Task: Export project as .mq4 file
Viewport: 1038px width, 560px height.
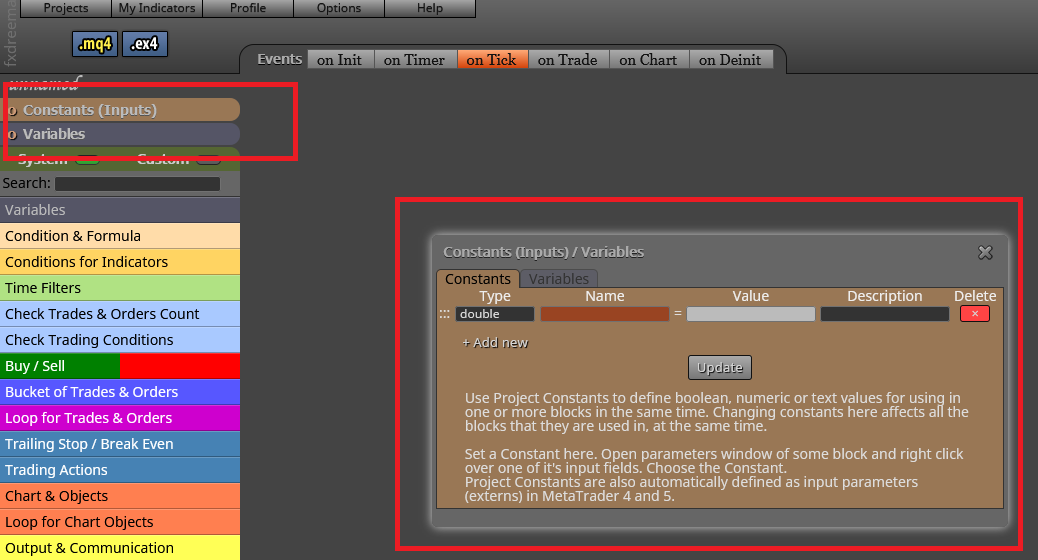Action: coord(95,44)
